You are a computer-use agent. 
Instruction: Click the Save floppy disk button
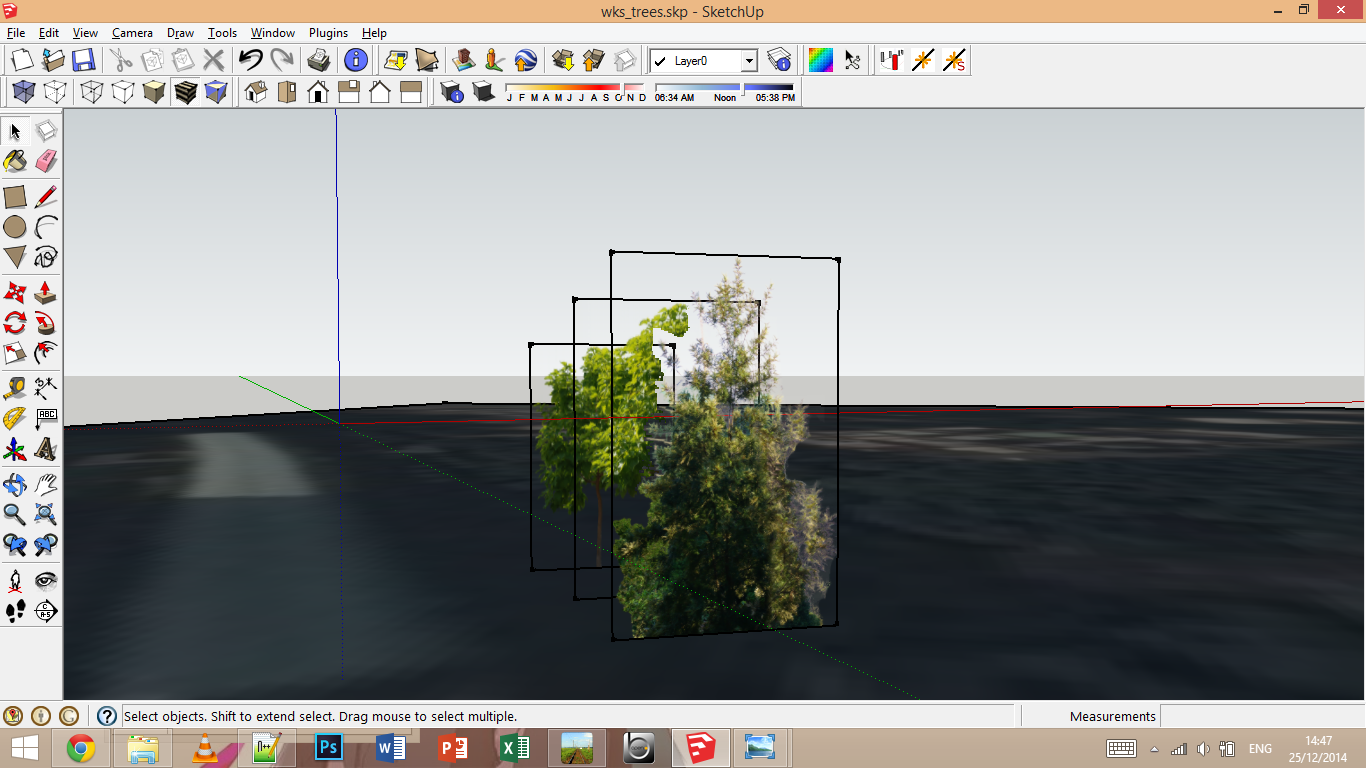[x=83, y=60]
